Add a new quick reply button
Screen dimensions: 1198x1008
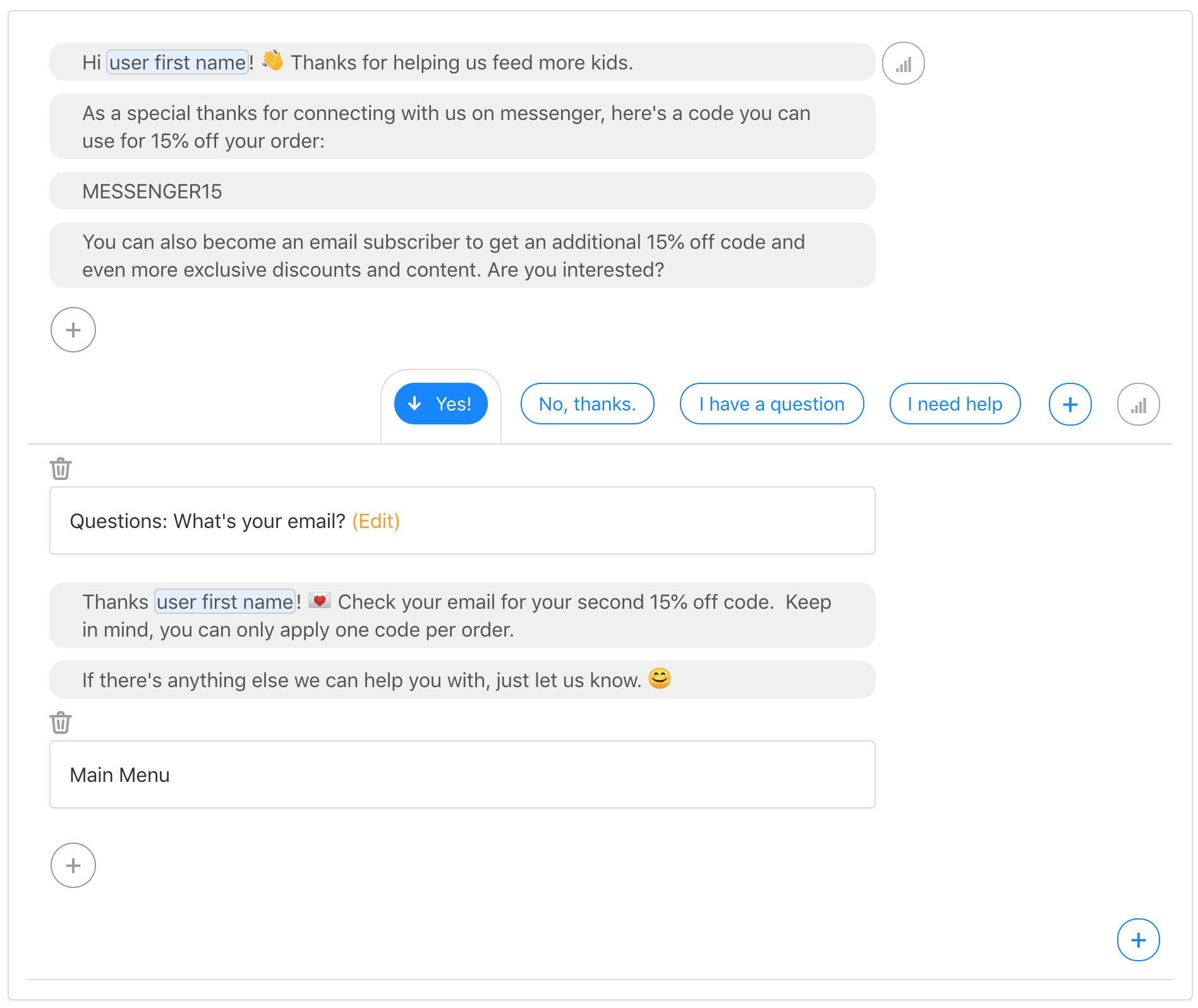coord(1070,404)
